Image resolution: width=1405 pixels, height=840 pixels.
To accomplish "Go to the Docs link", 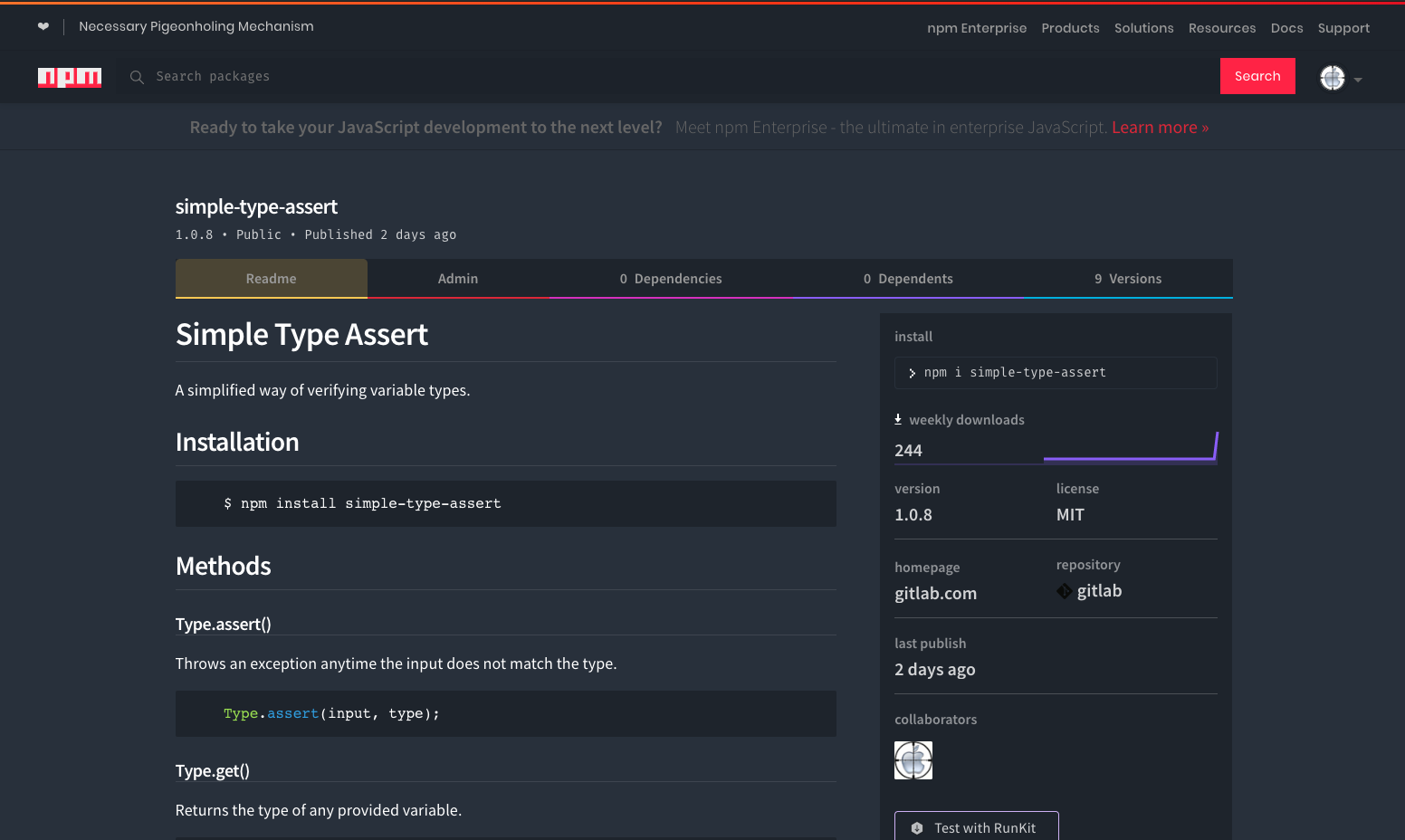I will [1287, 28].
